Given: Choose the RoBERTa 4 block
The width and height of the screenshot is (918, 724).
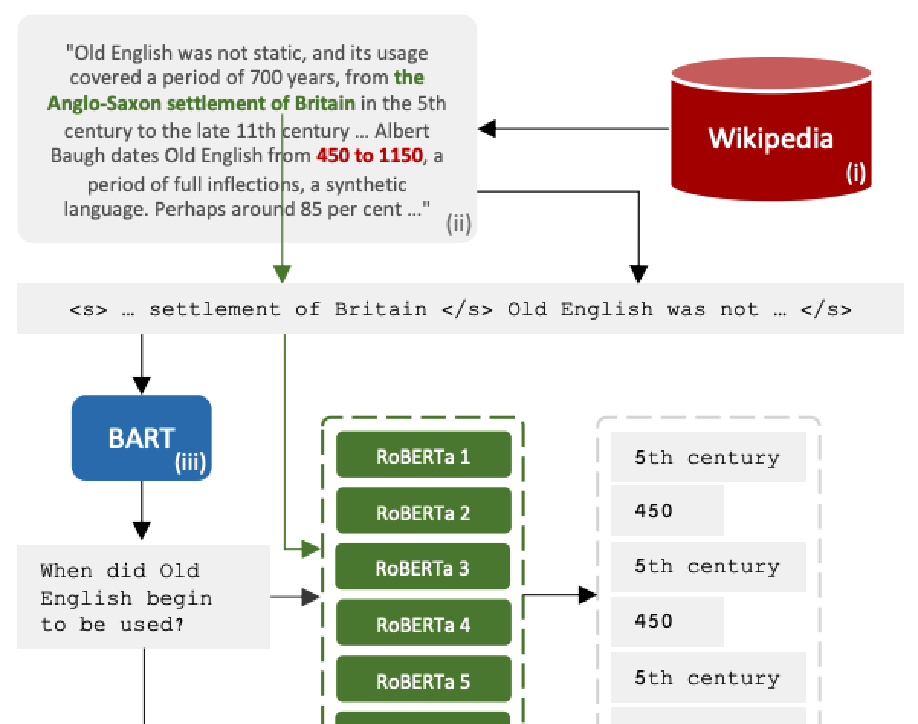Looking at the screenshot, I should point(423,624).
